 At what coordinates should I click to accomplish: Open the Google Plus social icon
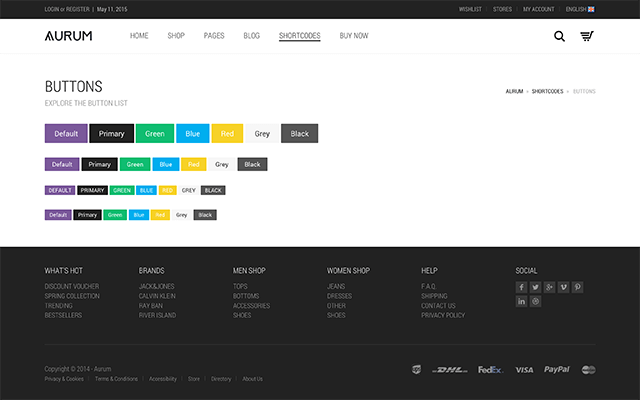[549, 287]
